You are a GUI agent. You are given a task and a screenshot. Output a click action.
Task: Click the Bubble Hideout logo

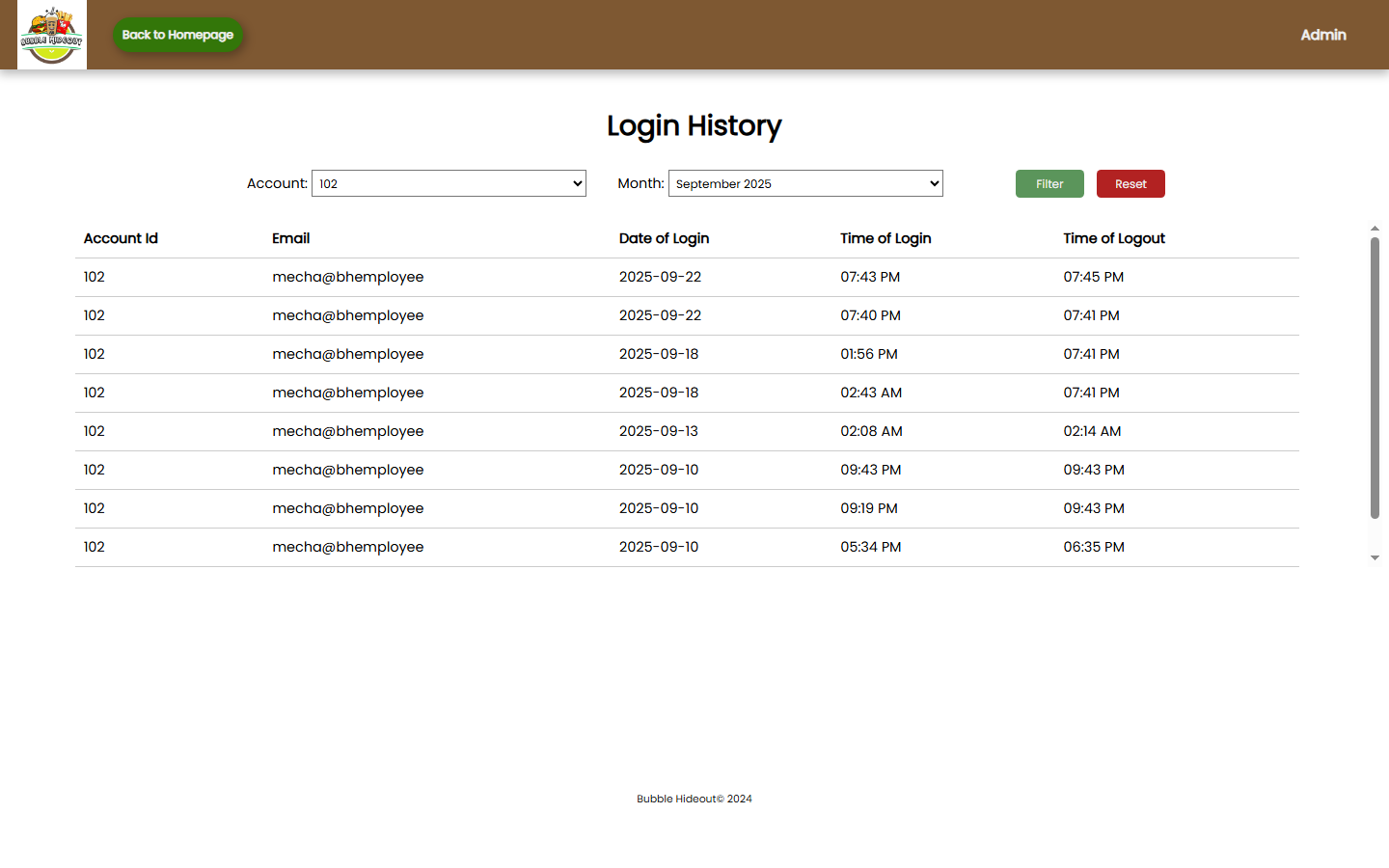pyautogui.click(x=52, y=35)
